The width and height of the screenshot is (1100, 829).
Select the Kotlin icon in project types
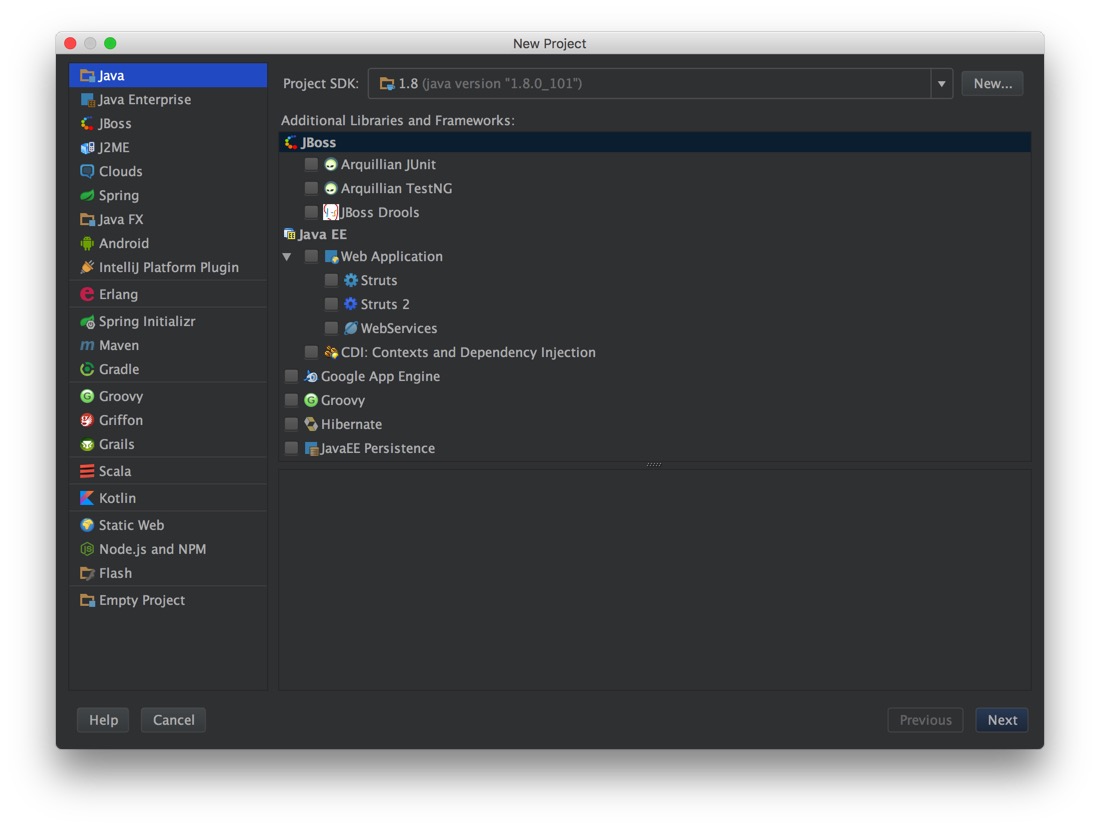87,498
